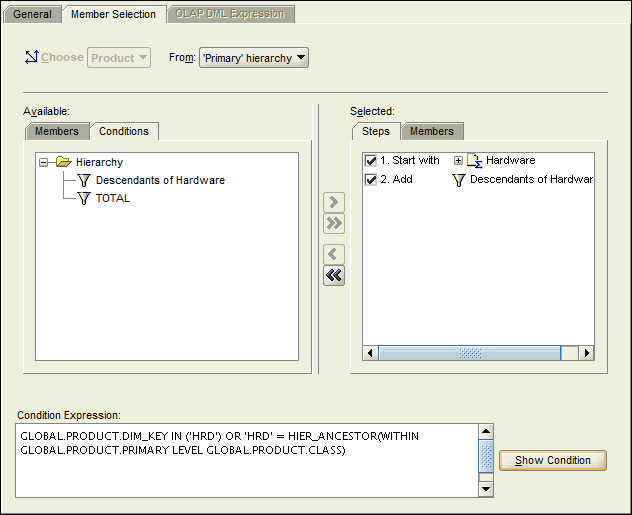Click the single right-arrow add button

click(334, 203)
